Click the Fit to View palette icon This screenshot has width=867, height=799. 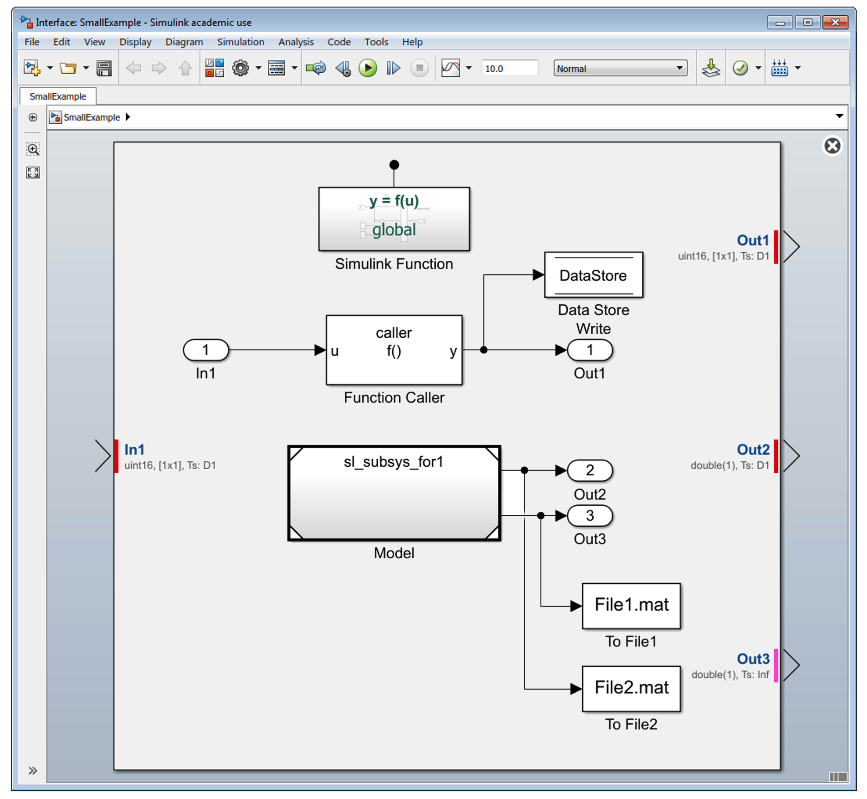(33, 173)
